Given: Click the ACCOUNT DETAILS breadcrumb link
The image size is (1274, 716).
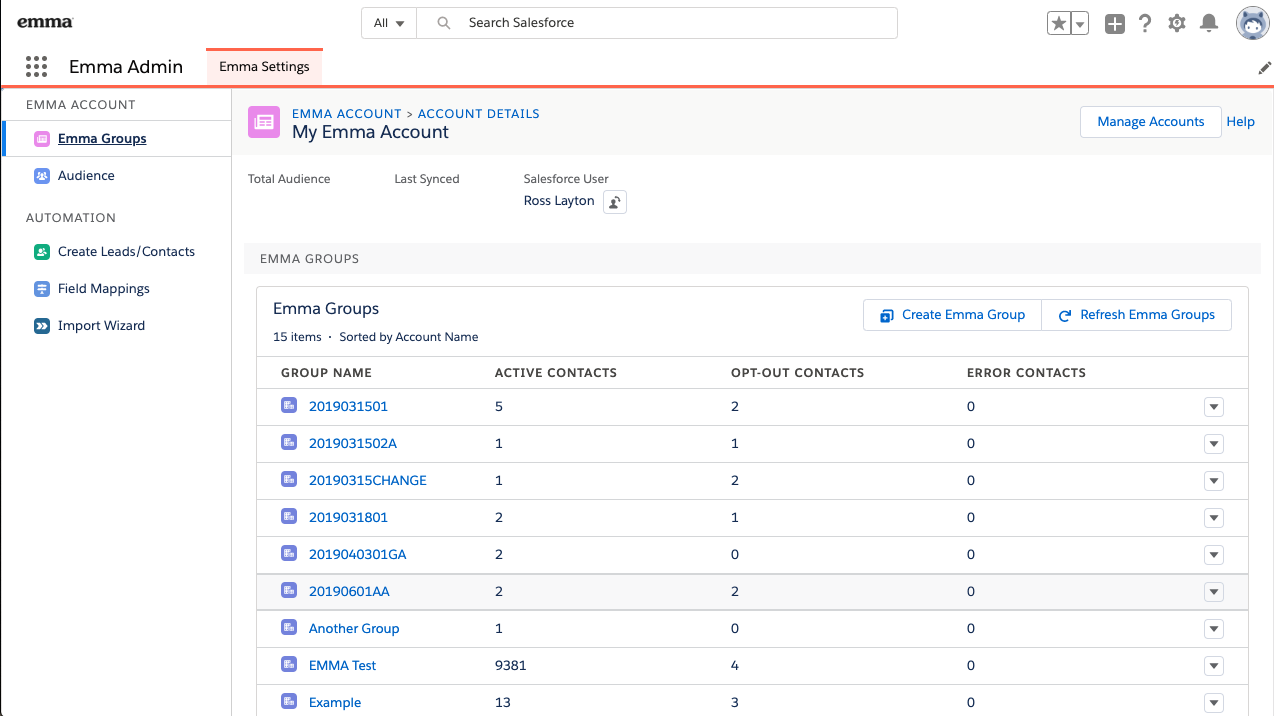Looking at the screenshot, I should pos(479,114).
